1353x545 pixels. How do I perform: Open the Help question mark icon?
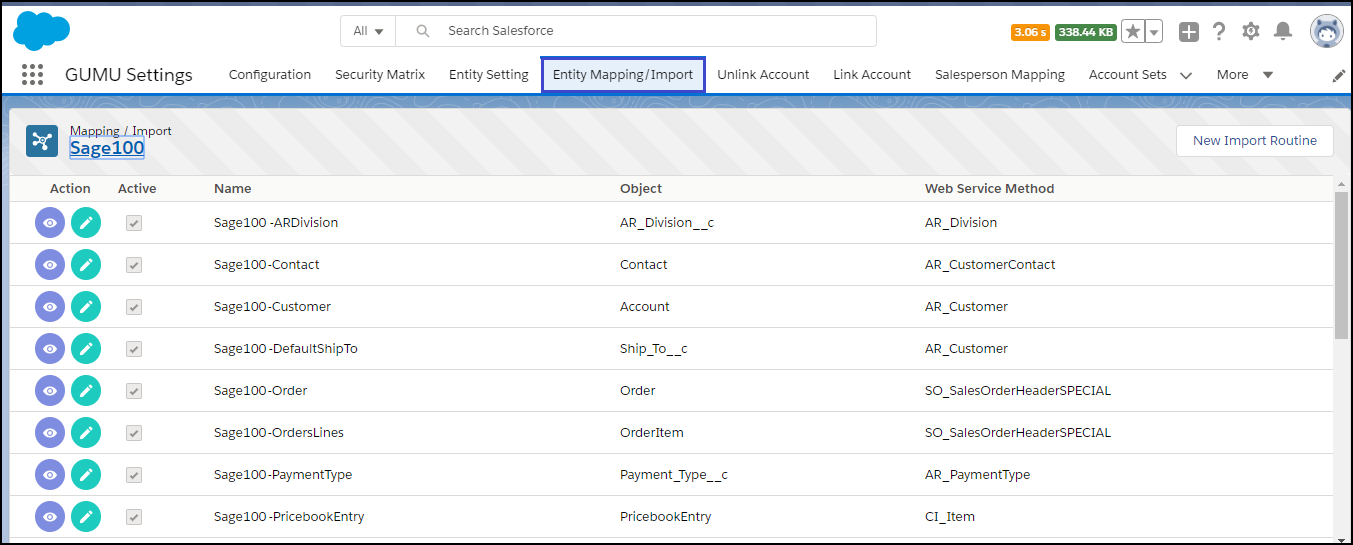[1219, 32]
